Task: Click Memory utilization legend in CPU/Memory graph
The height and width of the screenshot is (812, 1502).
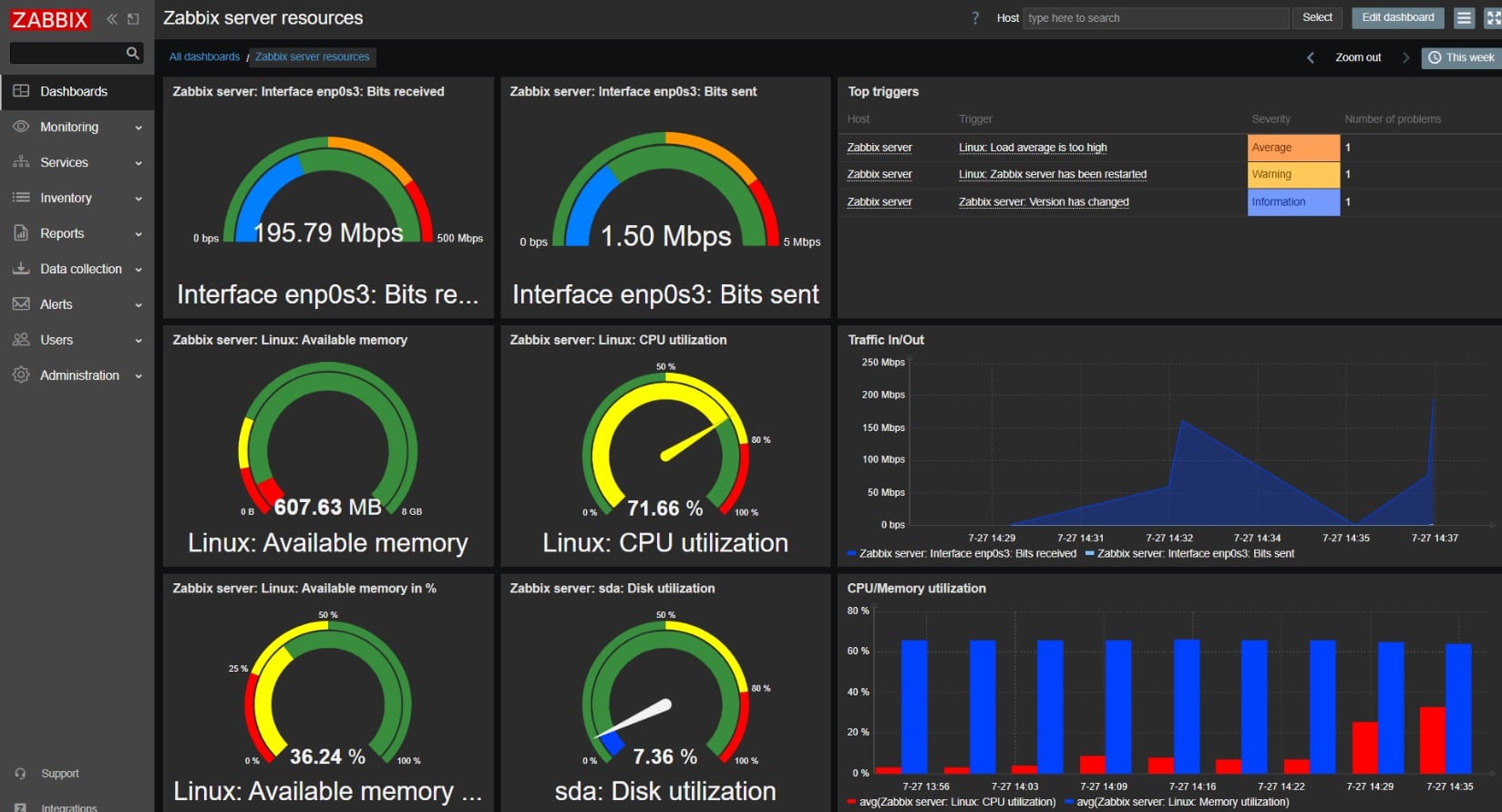Action: 1177,803
